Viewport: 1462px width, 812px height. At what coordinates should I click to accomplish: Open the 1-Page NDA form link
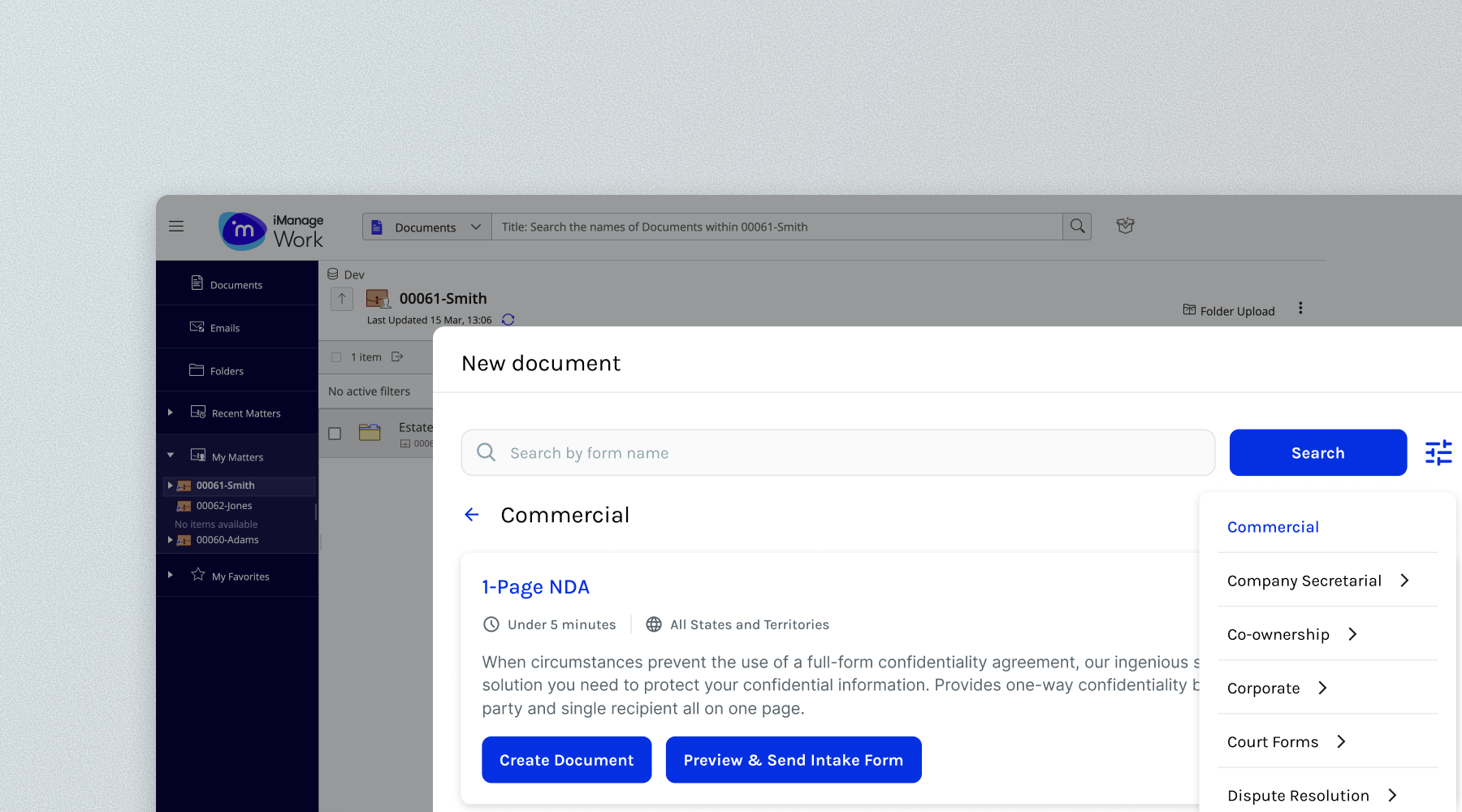pyautogui.click(x=535, y=587)
